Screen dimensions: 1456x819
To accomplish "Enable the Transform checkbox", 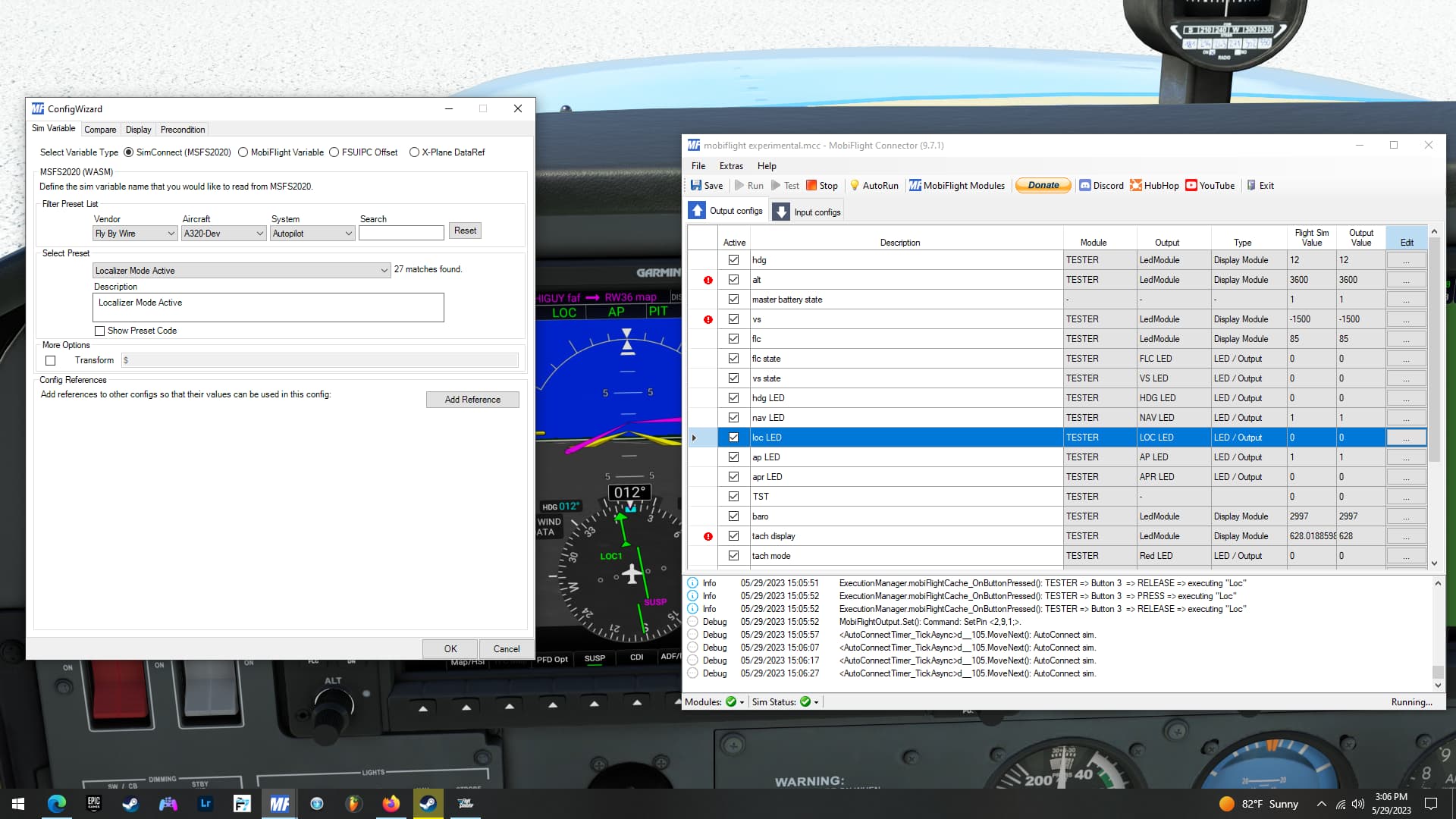I will (51, 361).
